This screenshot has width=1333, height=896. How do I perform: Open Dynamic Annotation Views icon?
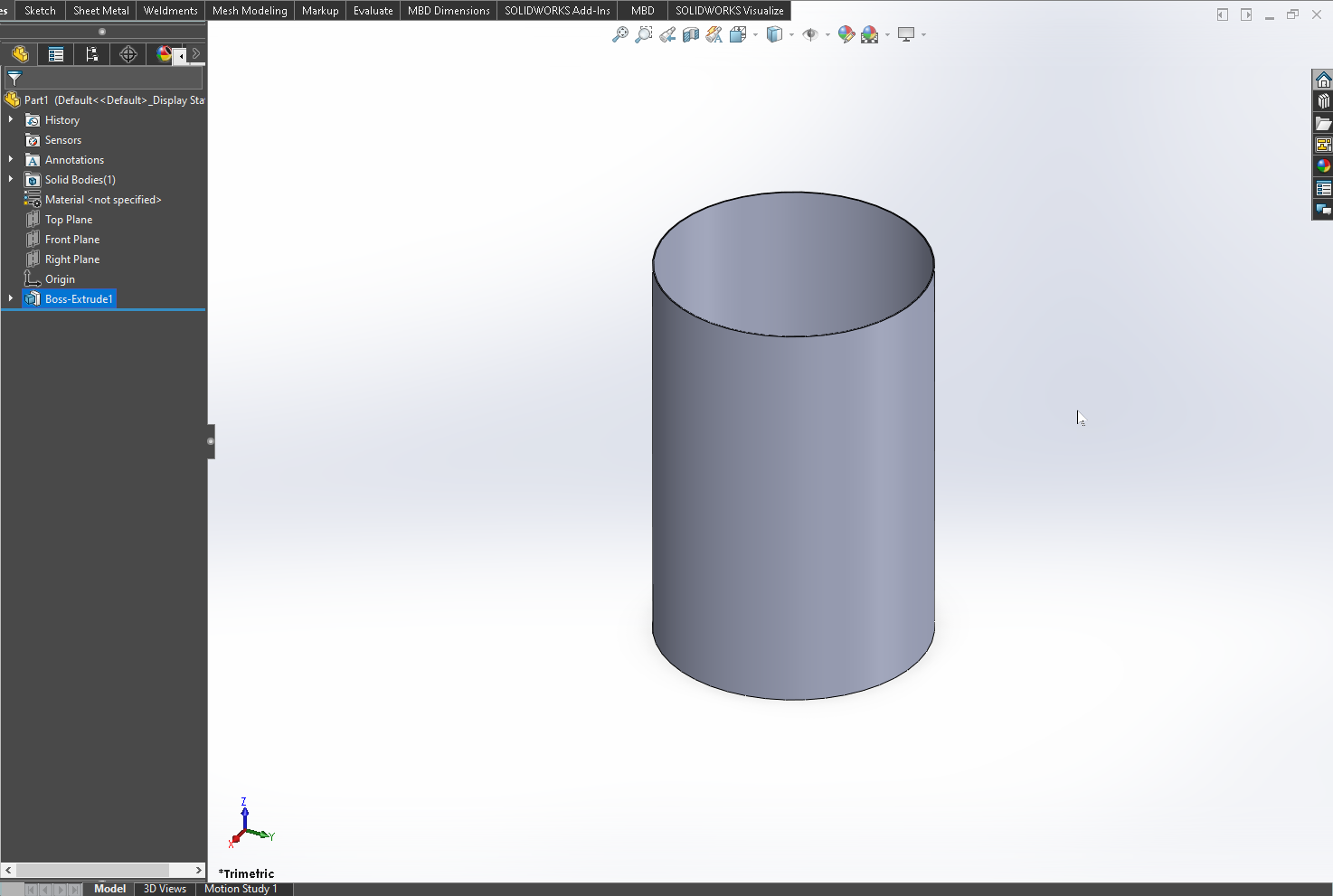coord(714,34)
